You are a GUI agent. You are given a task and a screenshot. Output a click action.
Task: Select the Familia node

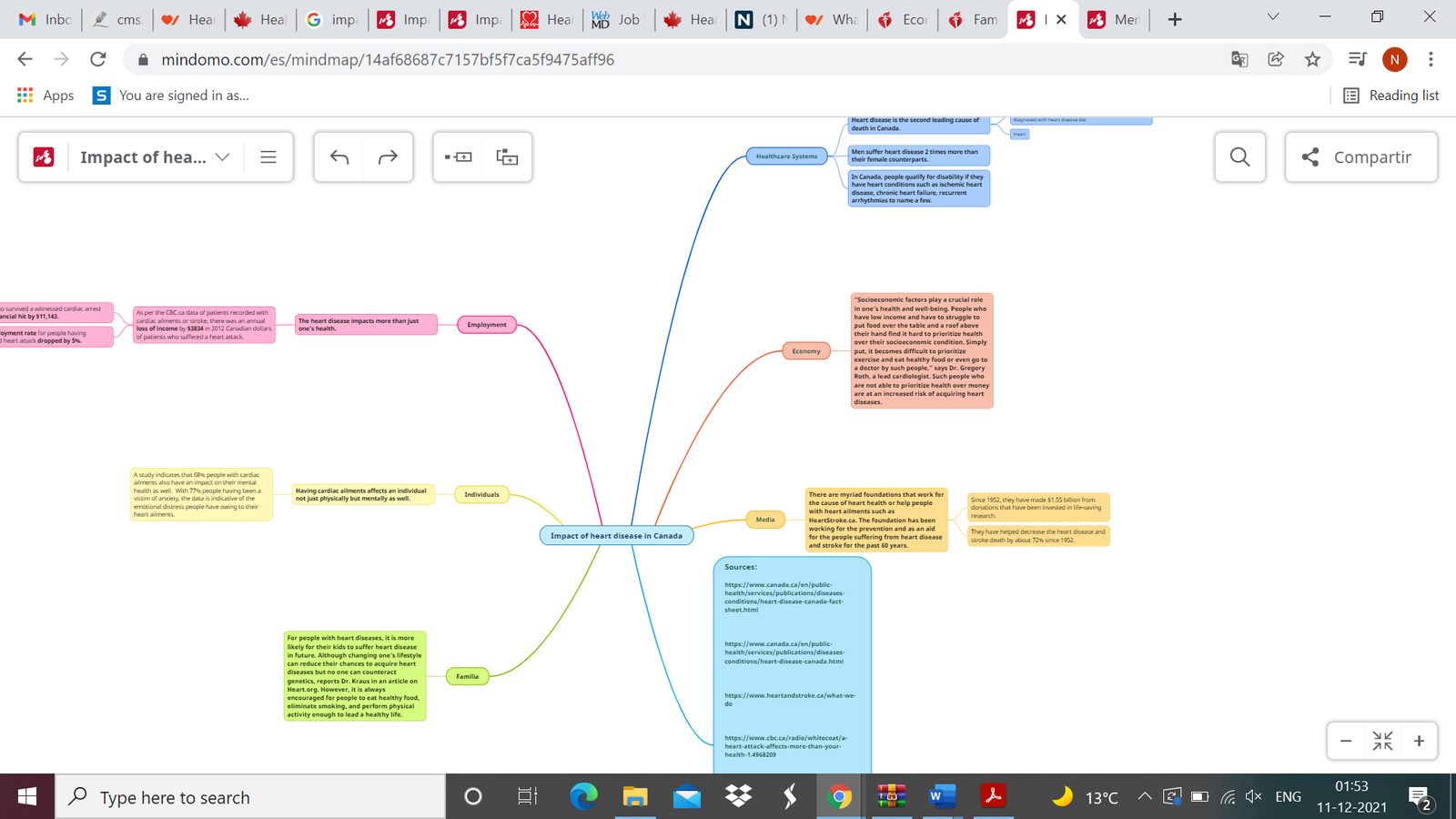[x=468, y=676]
